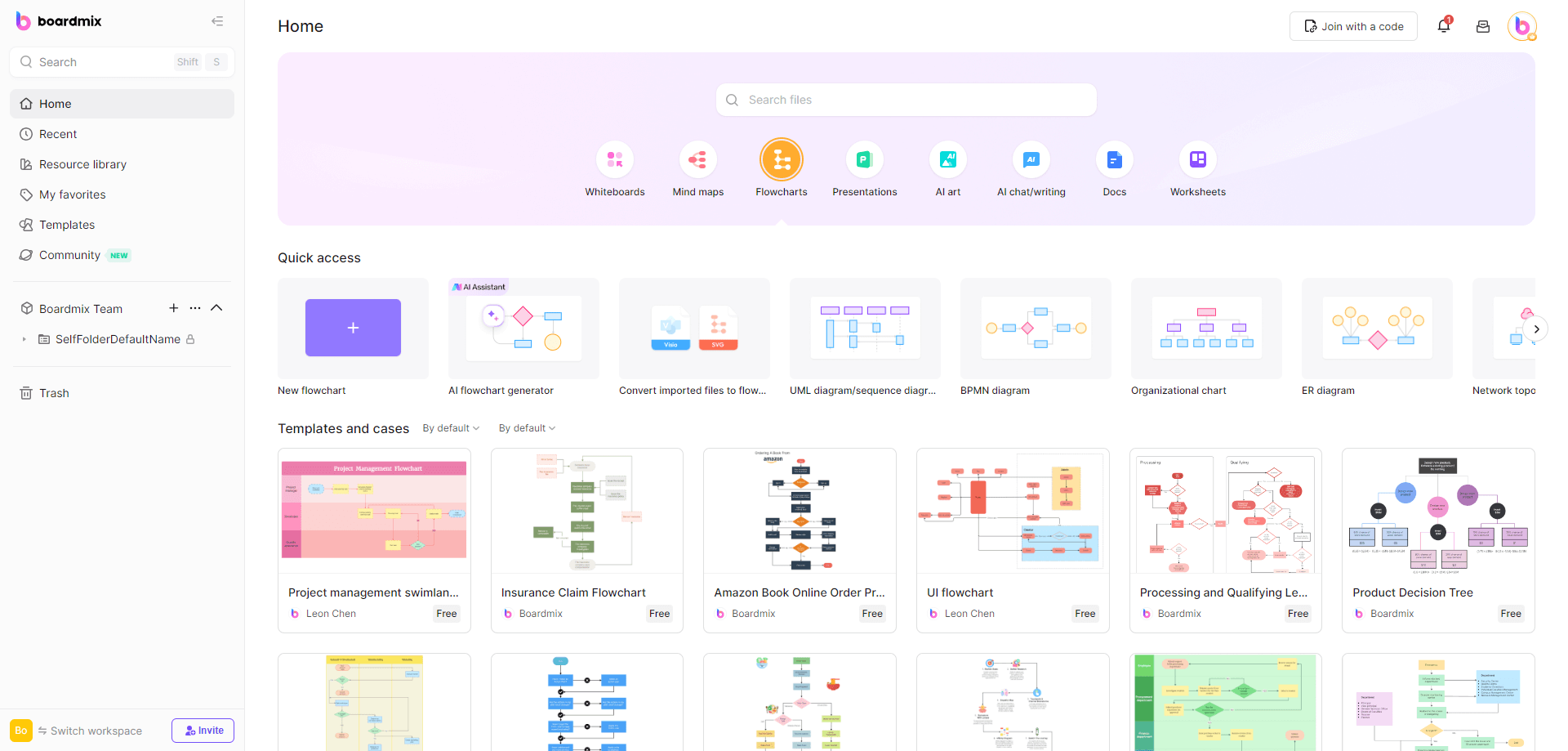Open Product Decision Tree template

[1438, 540]
